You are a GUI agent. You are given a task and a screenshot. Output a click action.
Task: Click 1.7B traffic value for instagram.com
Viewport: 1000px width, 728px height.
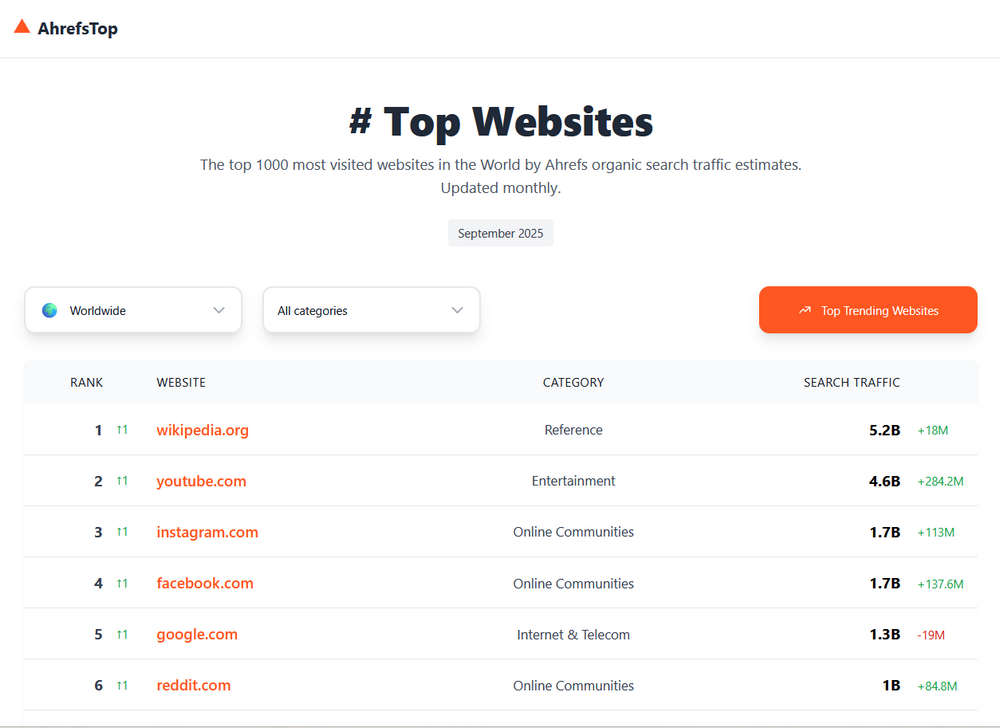885,532
